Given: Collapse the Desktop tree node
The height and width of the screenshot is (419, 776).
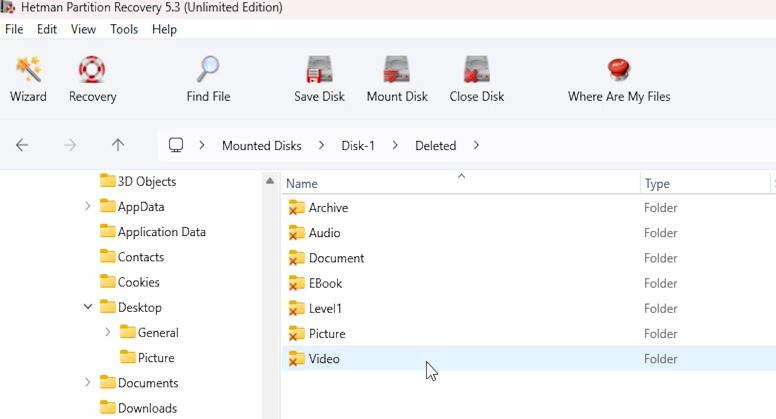Looking at the screenshot, I should click(88, 307).
